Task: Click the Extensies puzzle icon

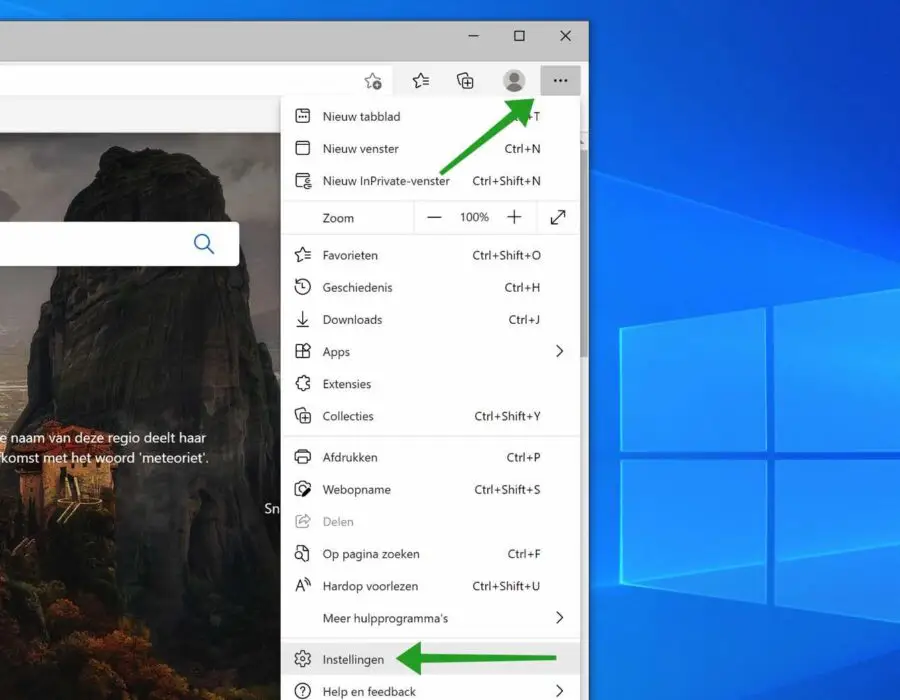Action: point(302,383)
